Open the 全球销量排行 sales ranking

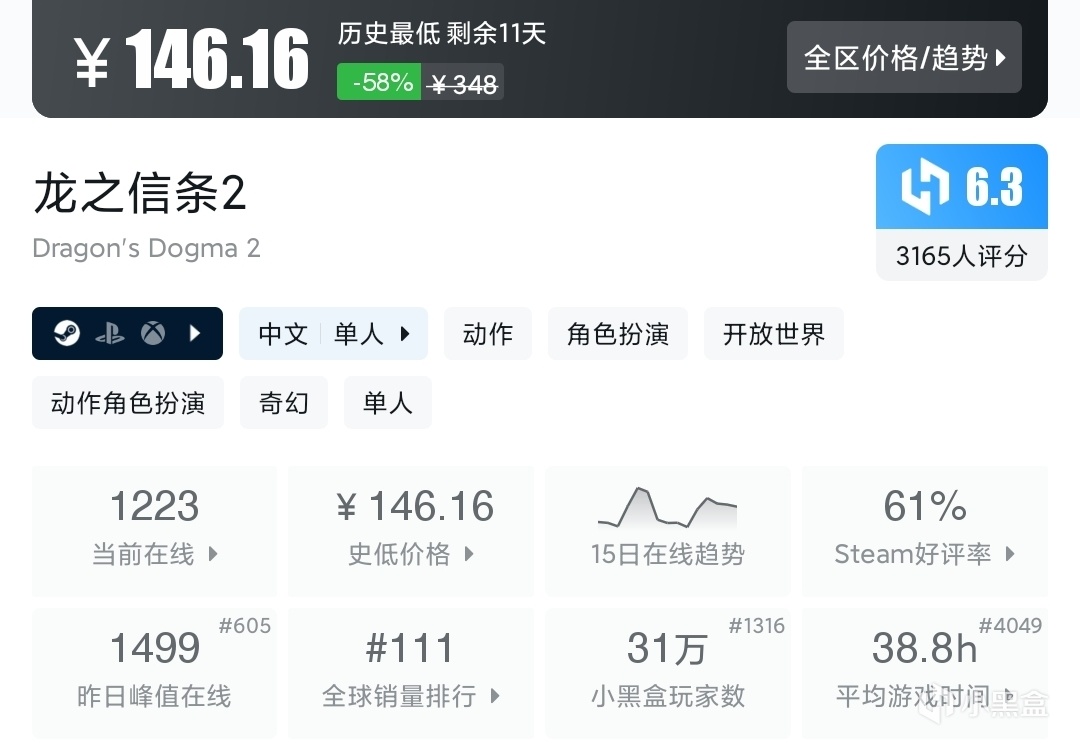point(411,672)
